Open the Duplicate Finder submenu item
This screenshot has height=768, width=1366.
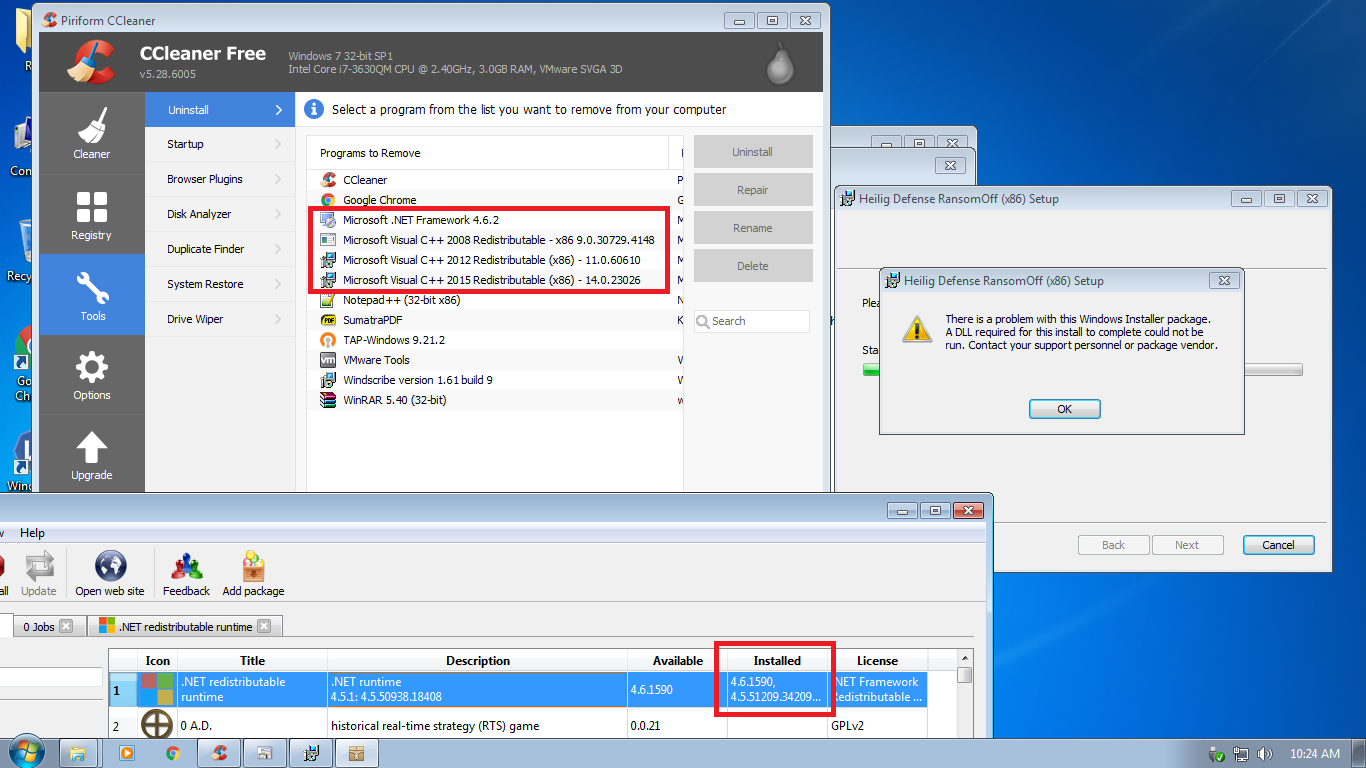pos(220,249)
